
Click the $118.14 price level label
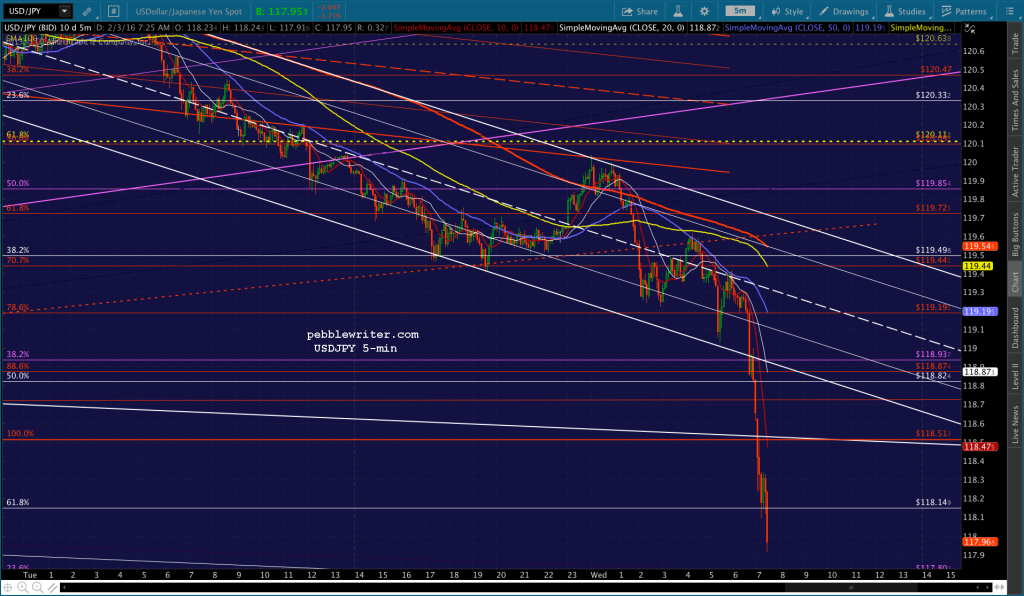tap(933, 503)
